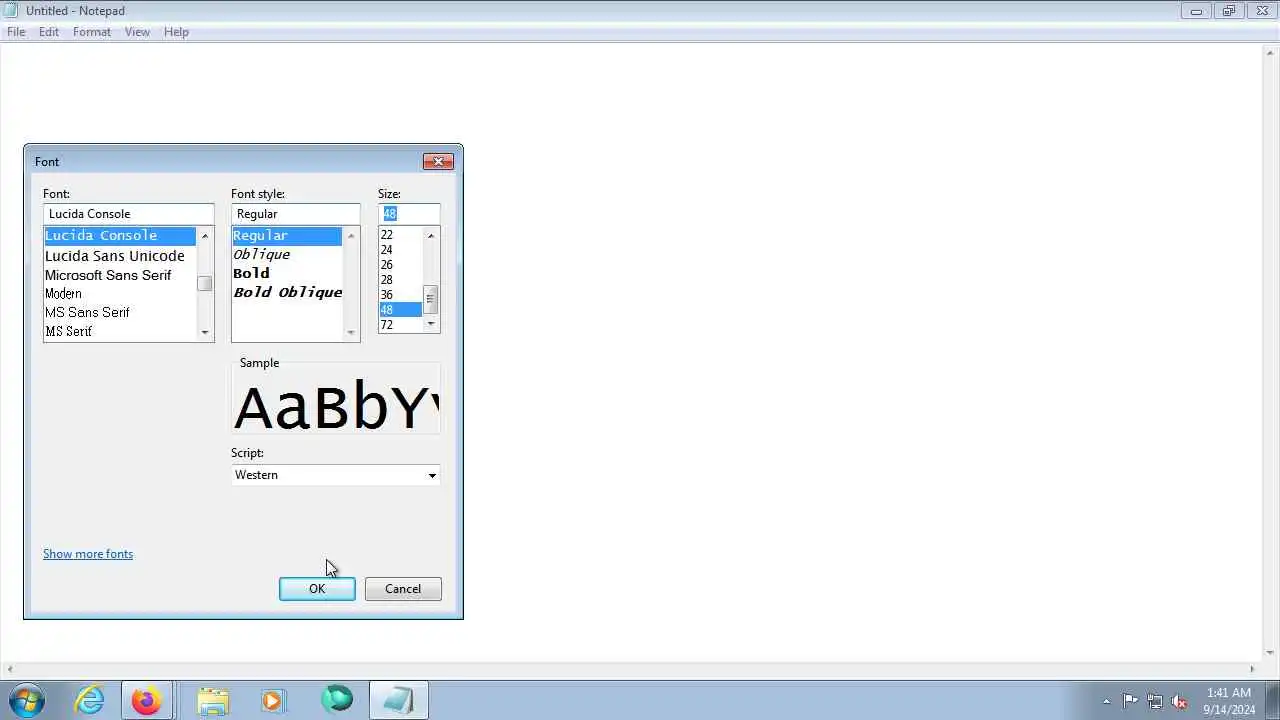Select size 24 in size list
Screen dimensions: 1280x720
click(401, 250)
